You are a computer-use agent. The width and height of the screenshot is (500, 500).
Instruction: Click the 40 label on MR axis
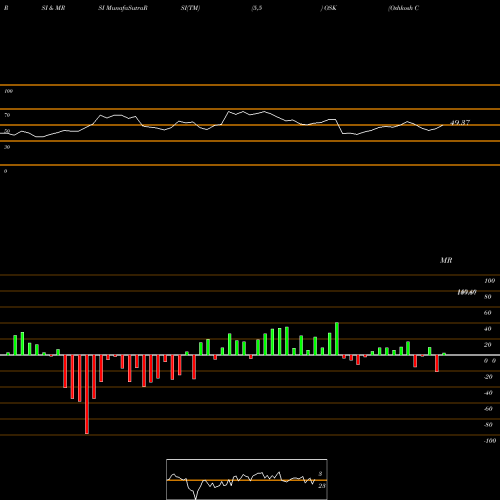[488, 329]
